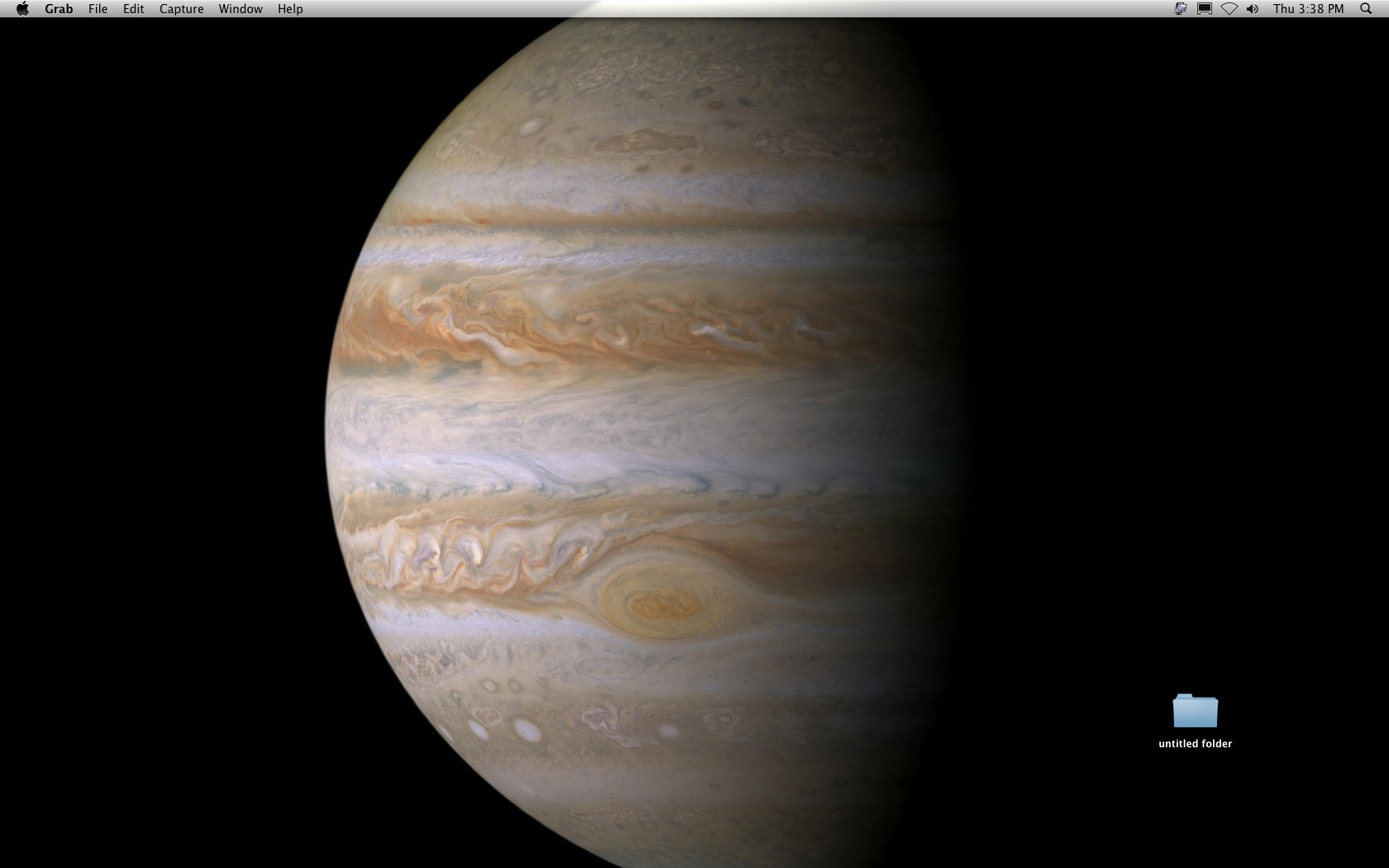Select the untitled folder icon on desktop
Screen dimensions: 1389x868
click(1195, 711)
